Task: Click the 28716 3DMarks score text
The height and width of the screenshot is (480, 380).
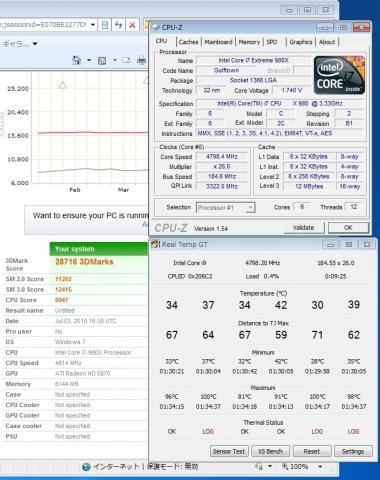Action: pyautogui.click(x=84, y=262)
